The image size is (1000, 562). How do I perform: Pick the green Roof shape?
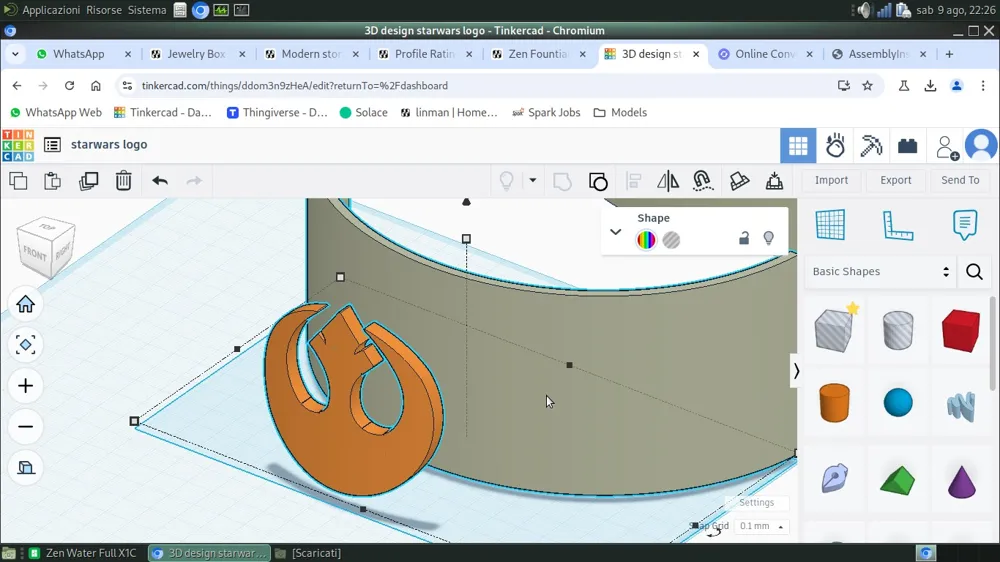[x=897, y=480]
